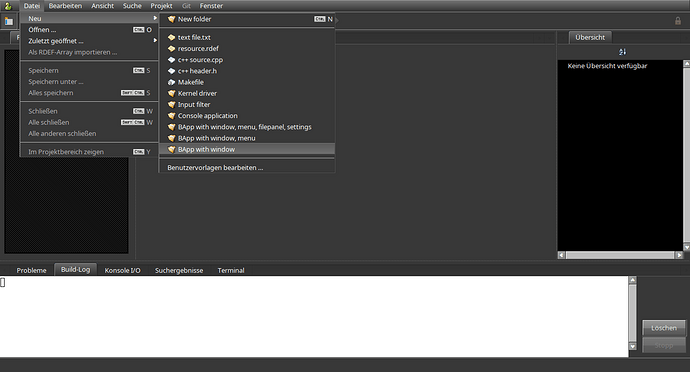Screen dimensions: 690x372
Task: Choose Speichern menu entry
Action: point(89,70)
